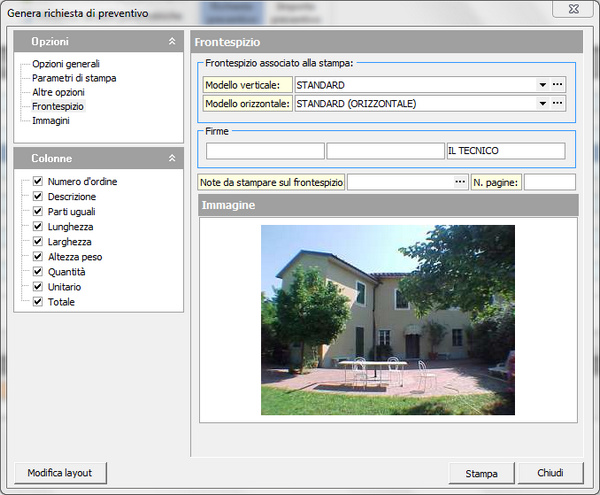Click browse button next to Modello verticale
The image size is (600, 495).
coord(558,85)
